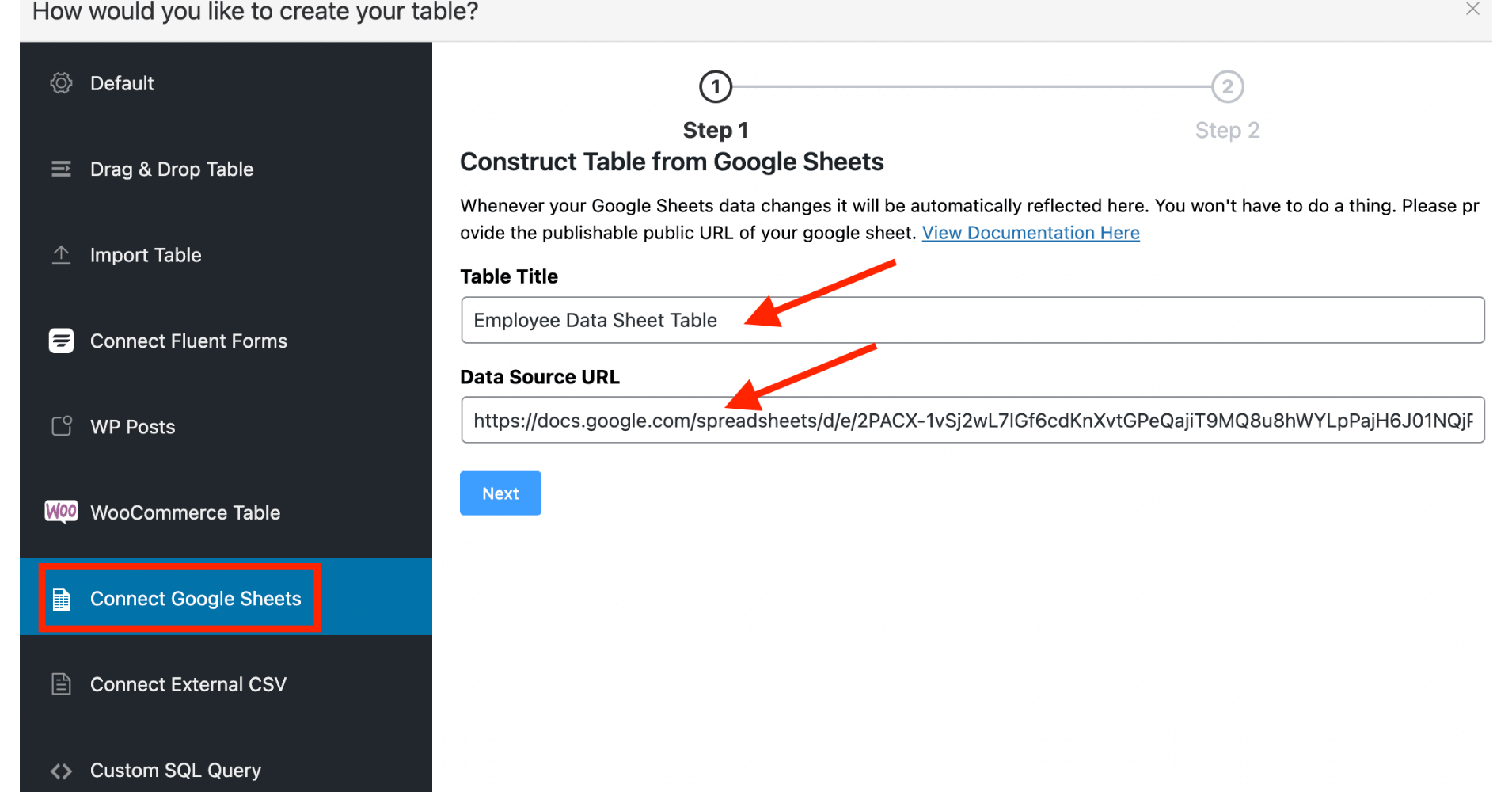1512x792 pixels.
Task: Select the WooCommerce Table source
Action: (x=185, y=512)
